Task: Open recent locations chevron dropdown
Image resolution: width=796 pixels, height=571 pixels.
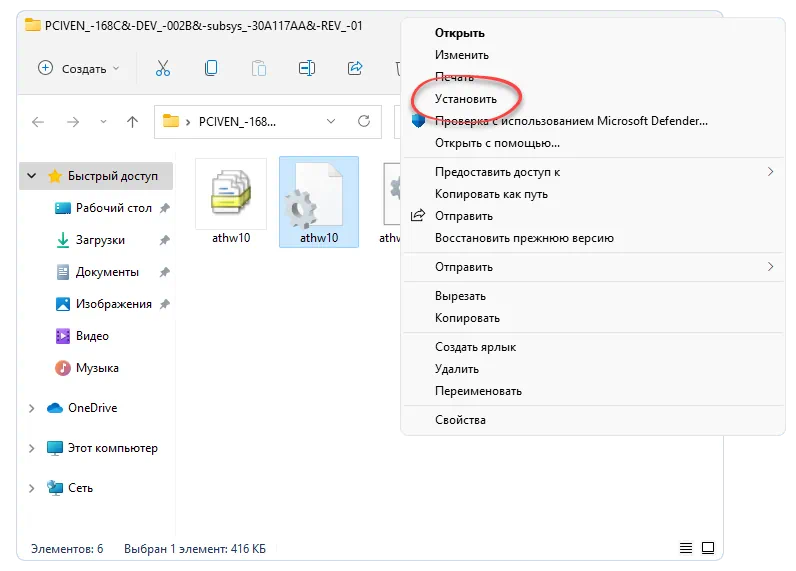Action: tap(103, 122)
